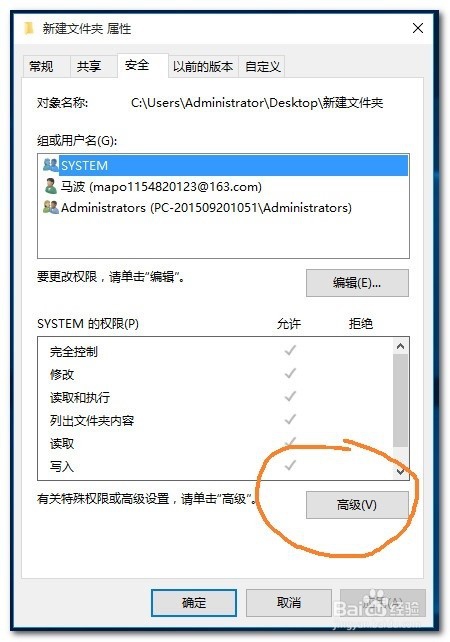The image size is (450, 642).
Task: Switch to the 常规 tab
Action: coord(41,66)
